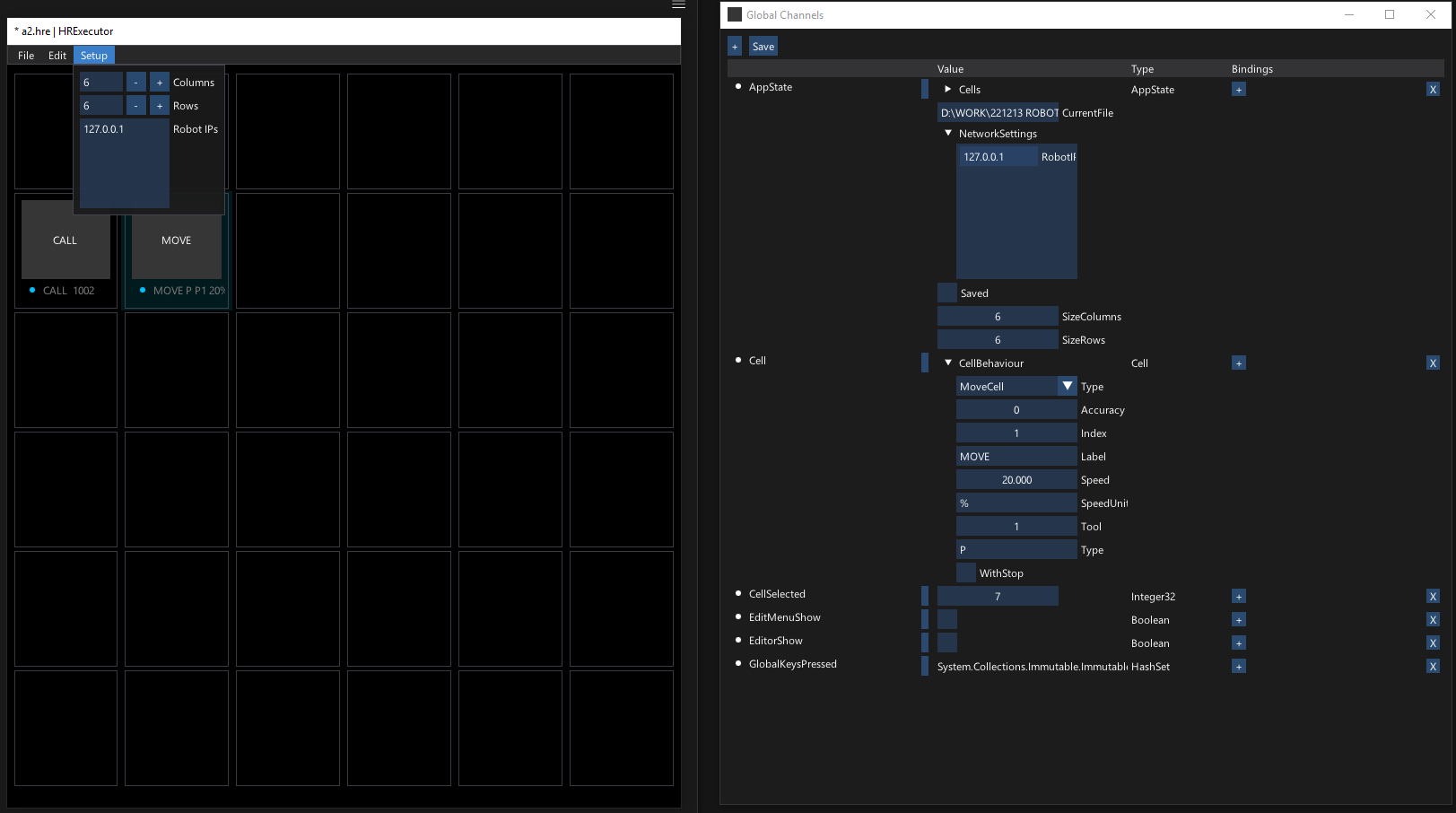The width and height of the screenshot is (1456, 813).
Task: Select the GlobalKeysPressed channel name
Action: coord(793,664)
